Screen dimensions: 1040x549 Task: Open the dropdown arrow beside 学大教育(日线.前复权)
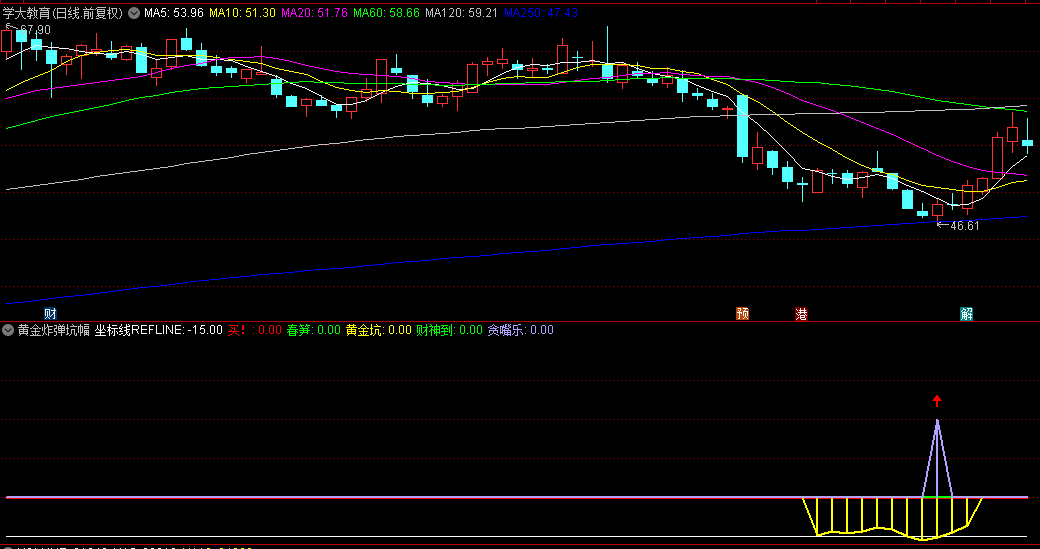pyautogui.click(x=134, y=13)
